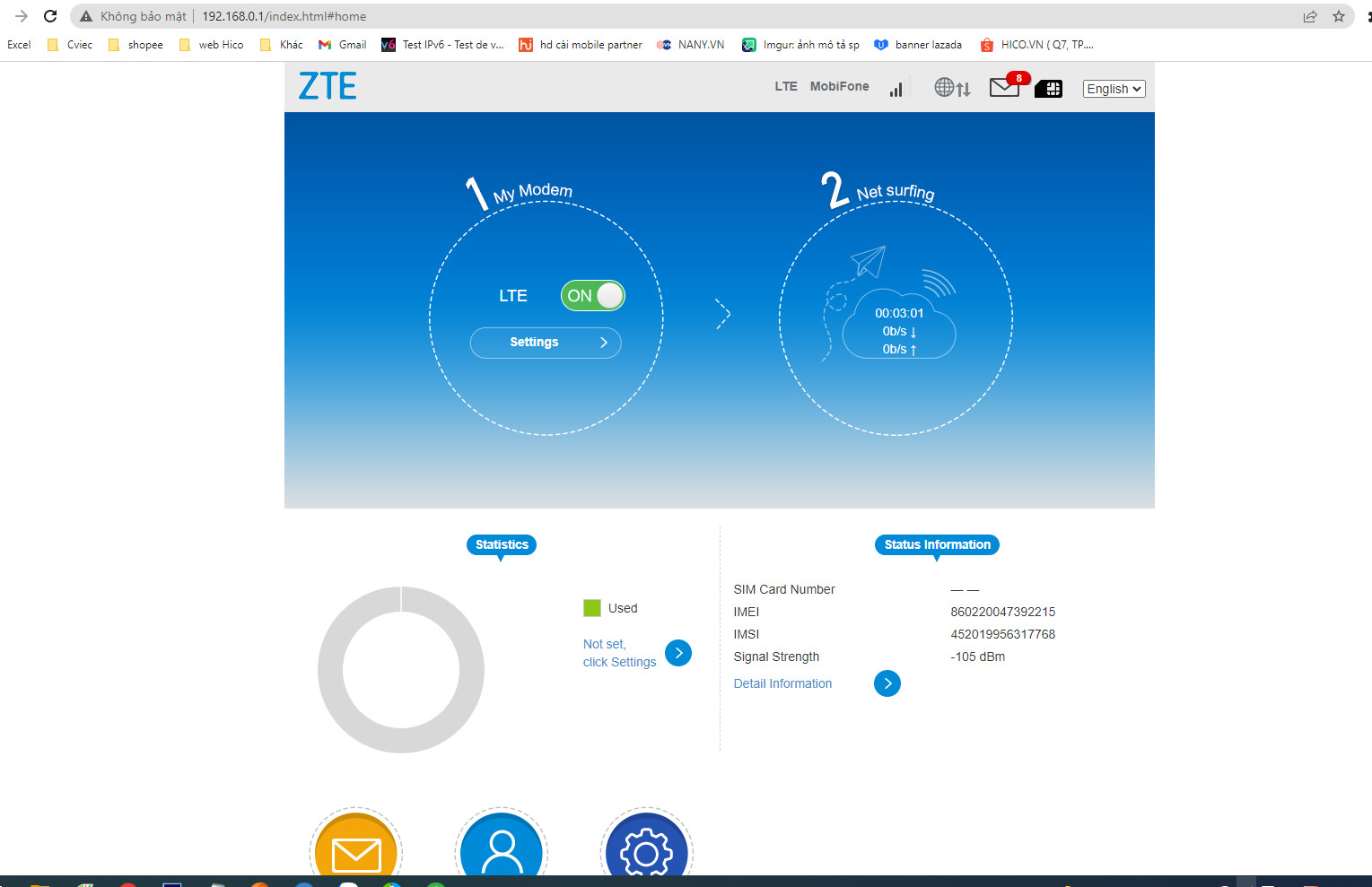Click the SIM Card Number label
This screenshot has height=887, width=1372.
point(784,589)
